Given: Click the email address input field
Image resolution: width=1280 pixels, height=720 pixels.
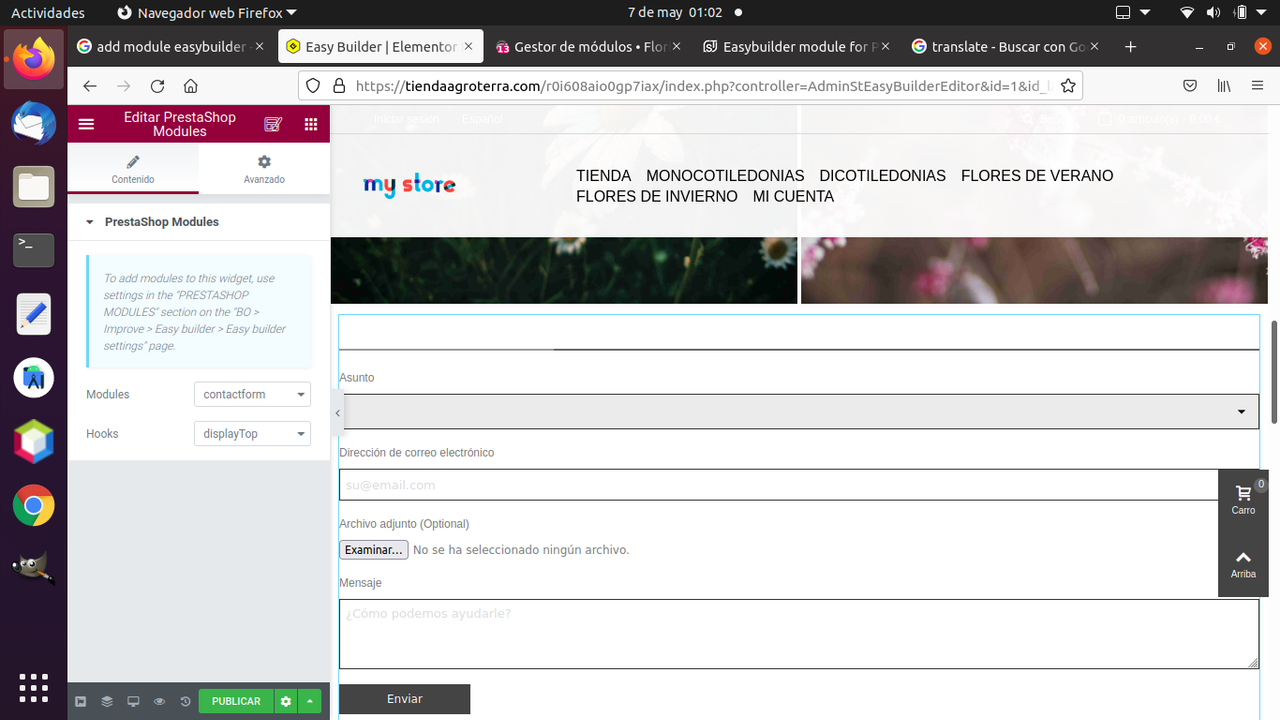Looking at the screenshot, I should (779, 485).
